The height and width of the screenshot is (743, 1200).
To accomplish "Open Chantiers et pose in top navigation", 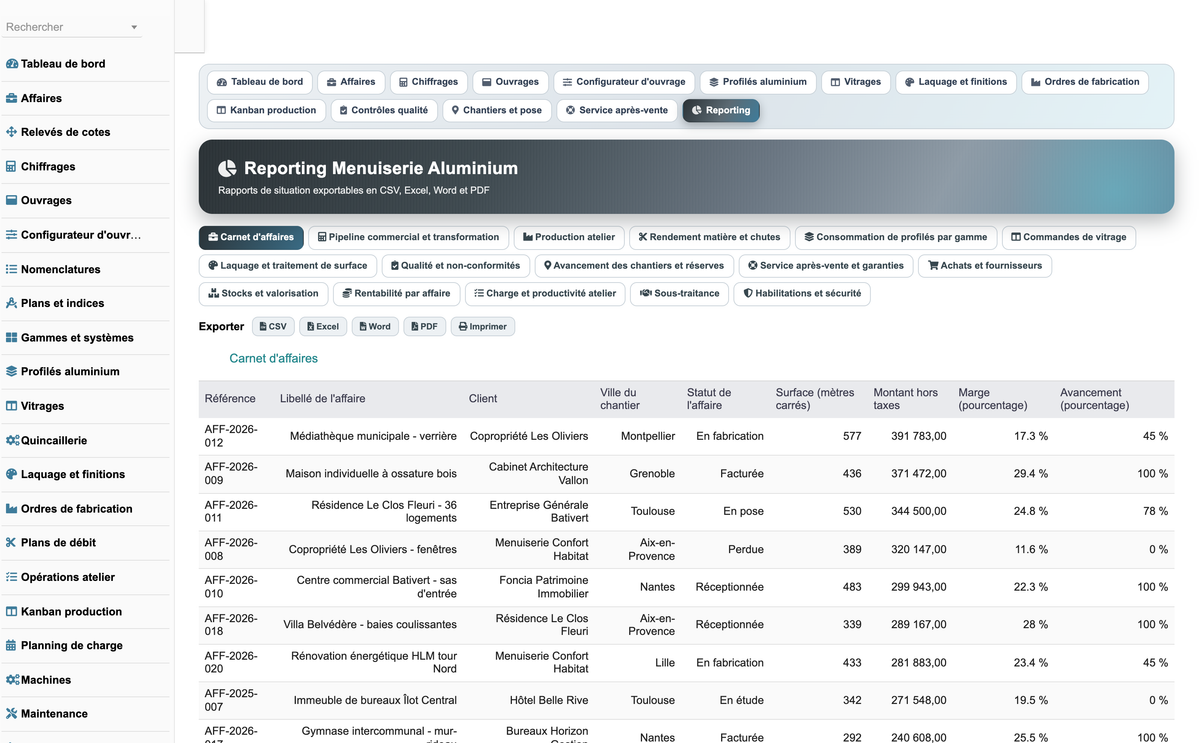I will (x=497, y=110).
